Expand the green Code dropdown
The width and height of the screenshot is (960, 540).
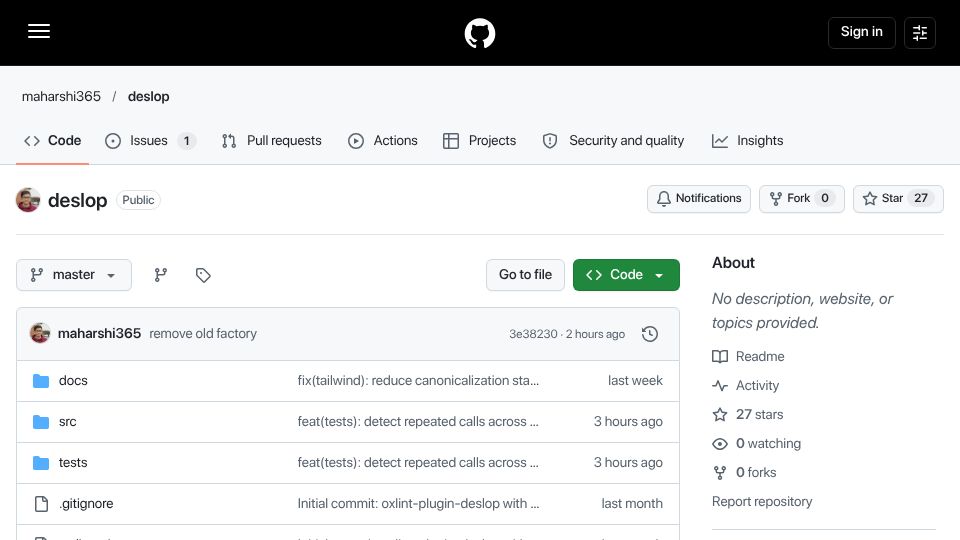626,275
